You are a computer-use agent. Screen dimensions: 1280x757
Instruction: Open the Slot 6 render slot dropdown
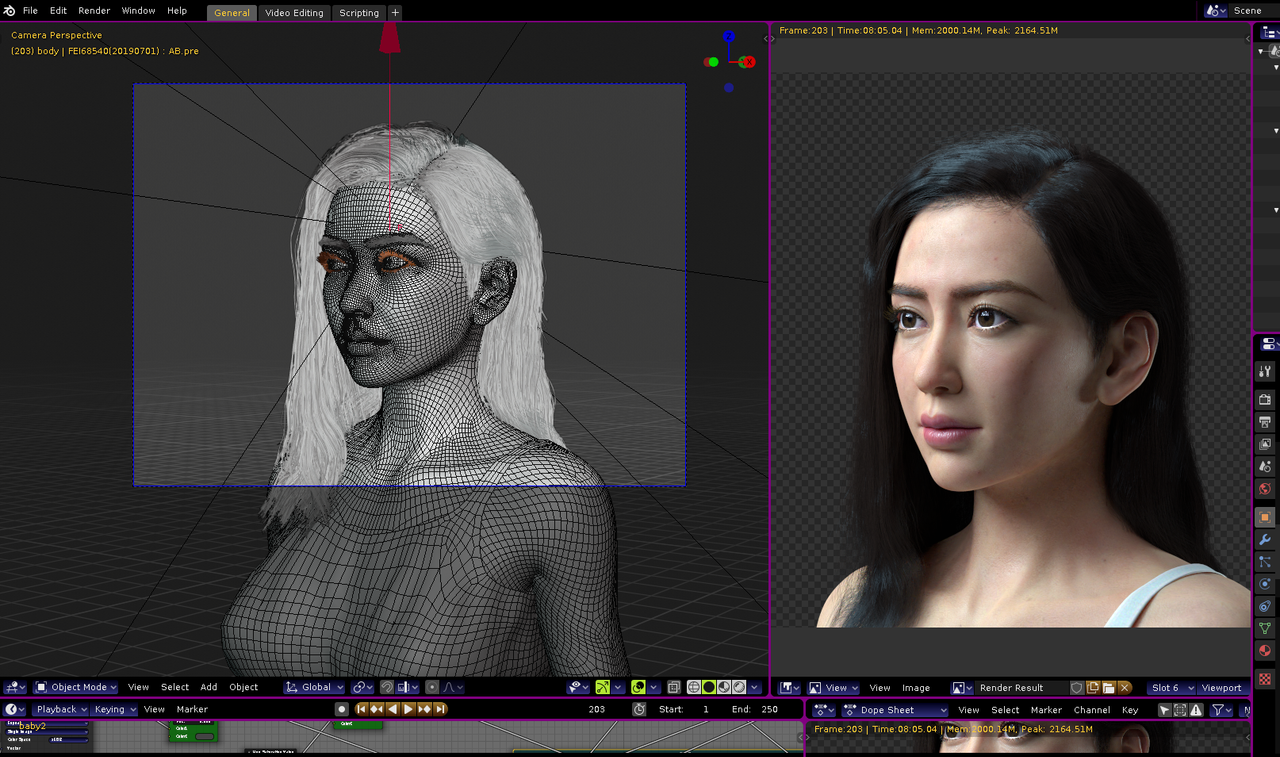(1172, 688)
